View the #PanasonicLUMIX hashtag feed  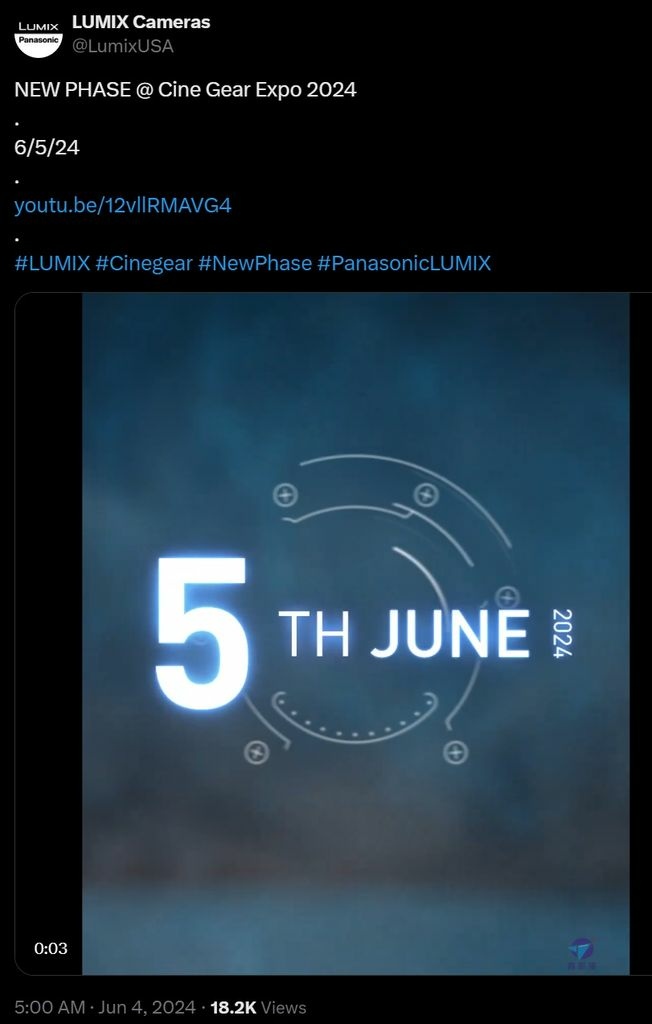tap(404, 263)
